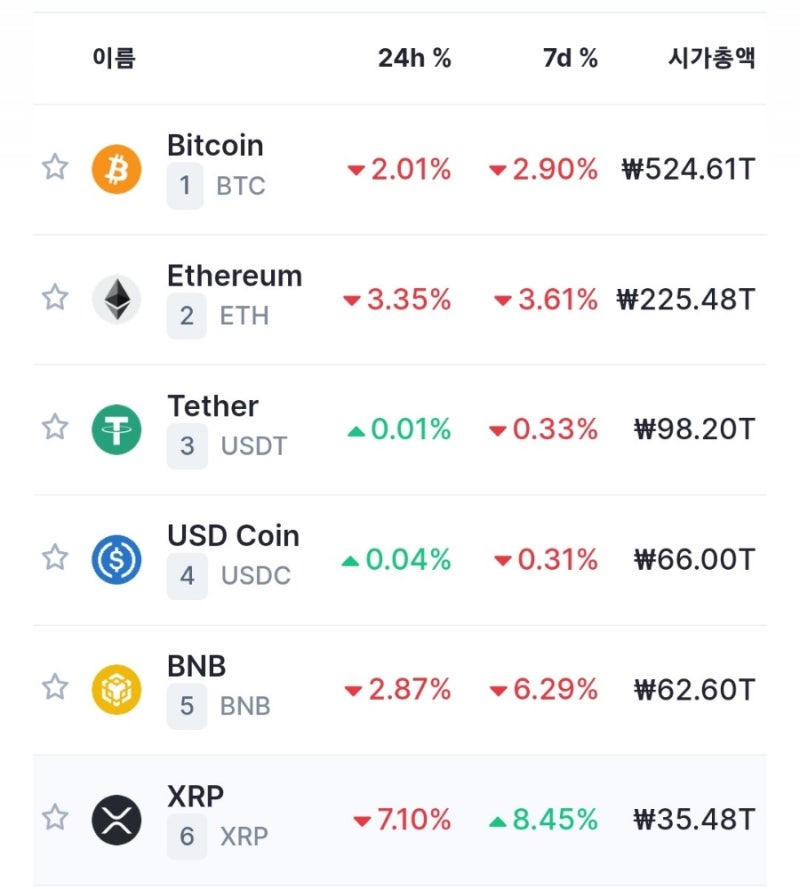Sort by the 7d % column header
This screenshot has height=889, width=800.
(570, 58)
